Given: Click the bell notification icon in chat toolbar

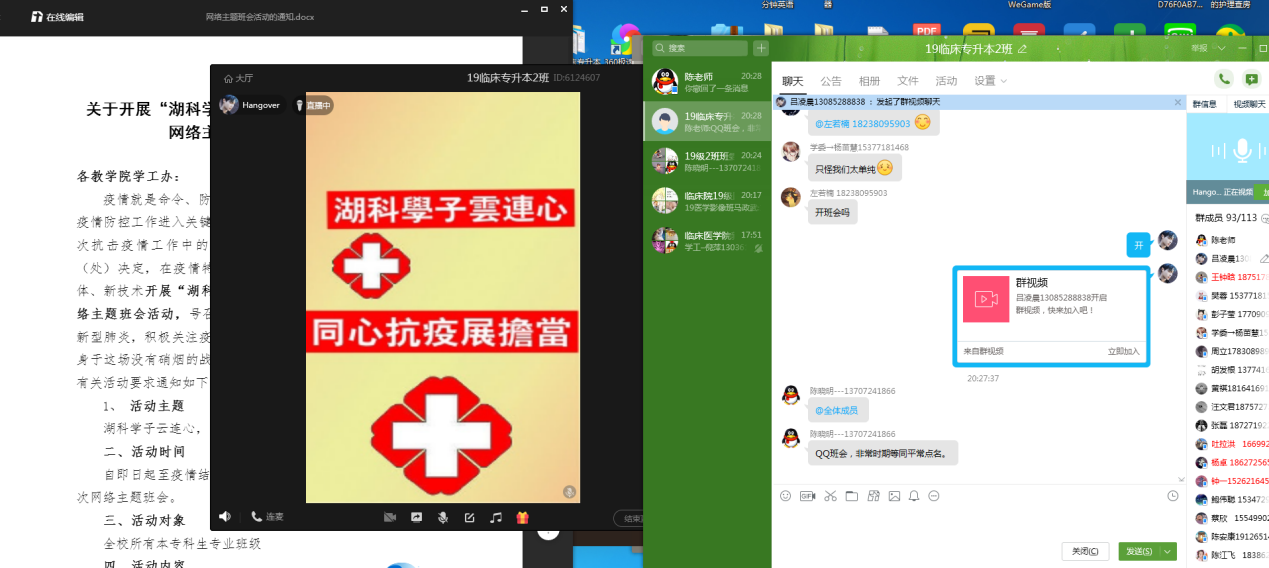Looking at the screenshot, I should tap(914, 496).
